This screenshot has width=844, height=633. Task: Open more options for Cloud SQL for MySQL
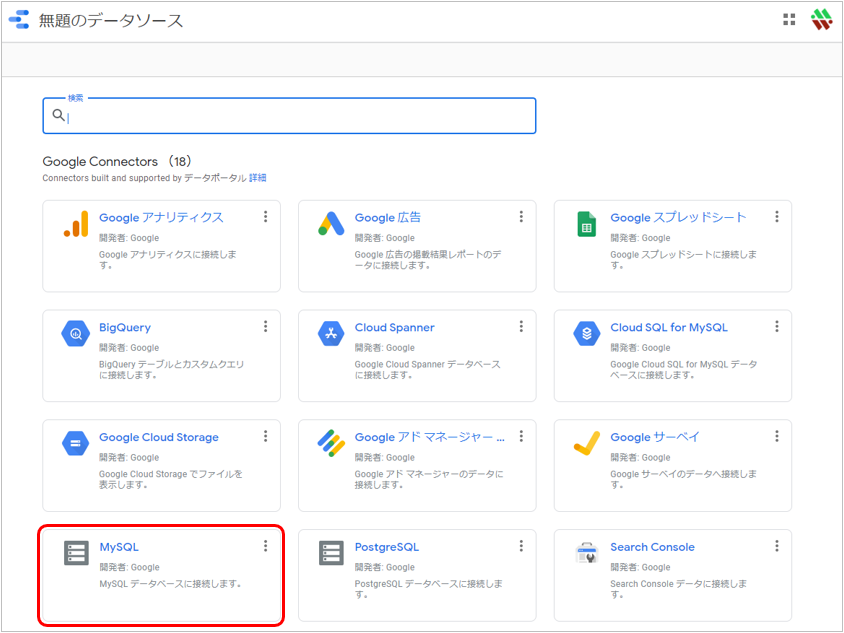(x=777, y=326)
